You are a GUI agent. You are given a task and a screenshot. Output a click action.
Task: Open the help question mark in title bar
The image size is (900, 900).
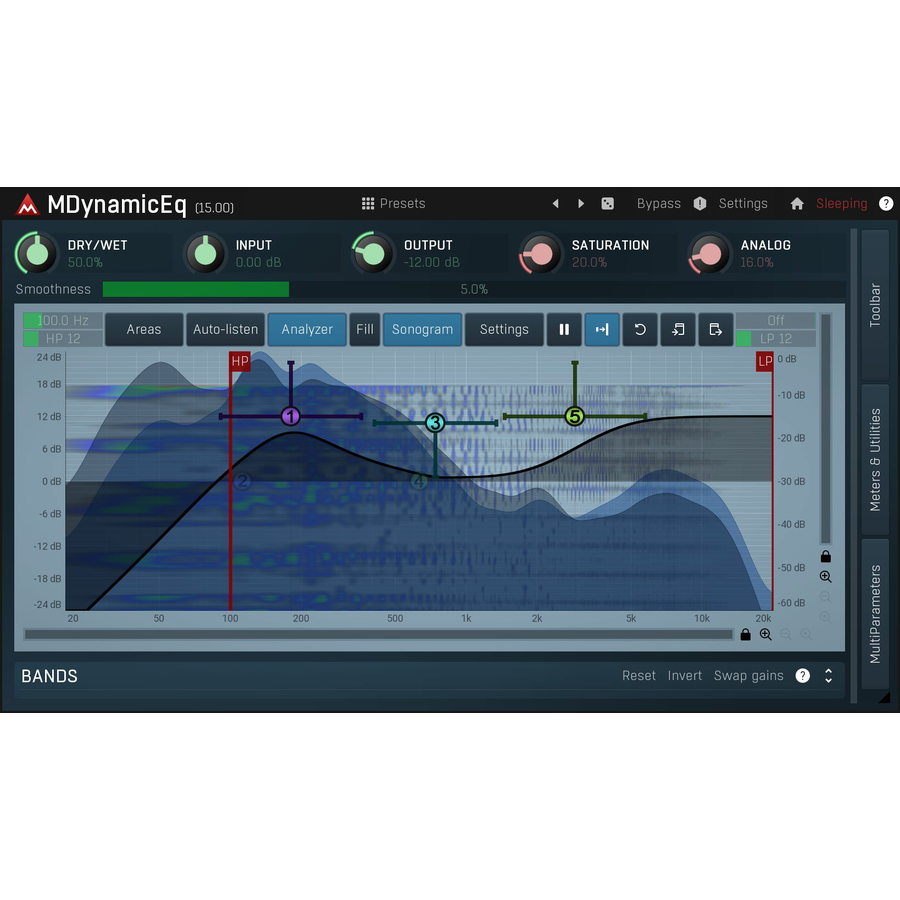pos(886,203)
